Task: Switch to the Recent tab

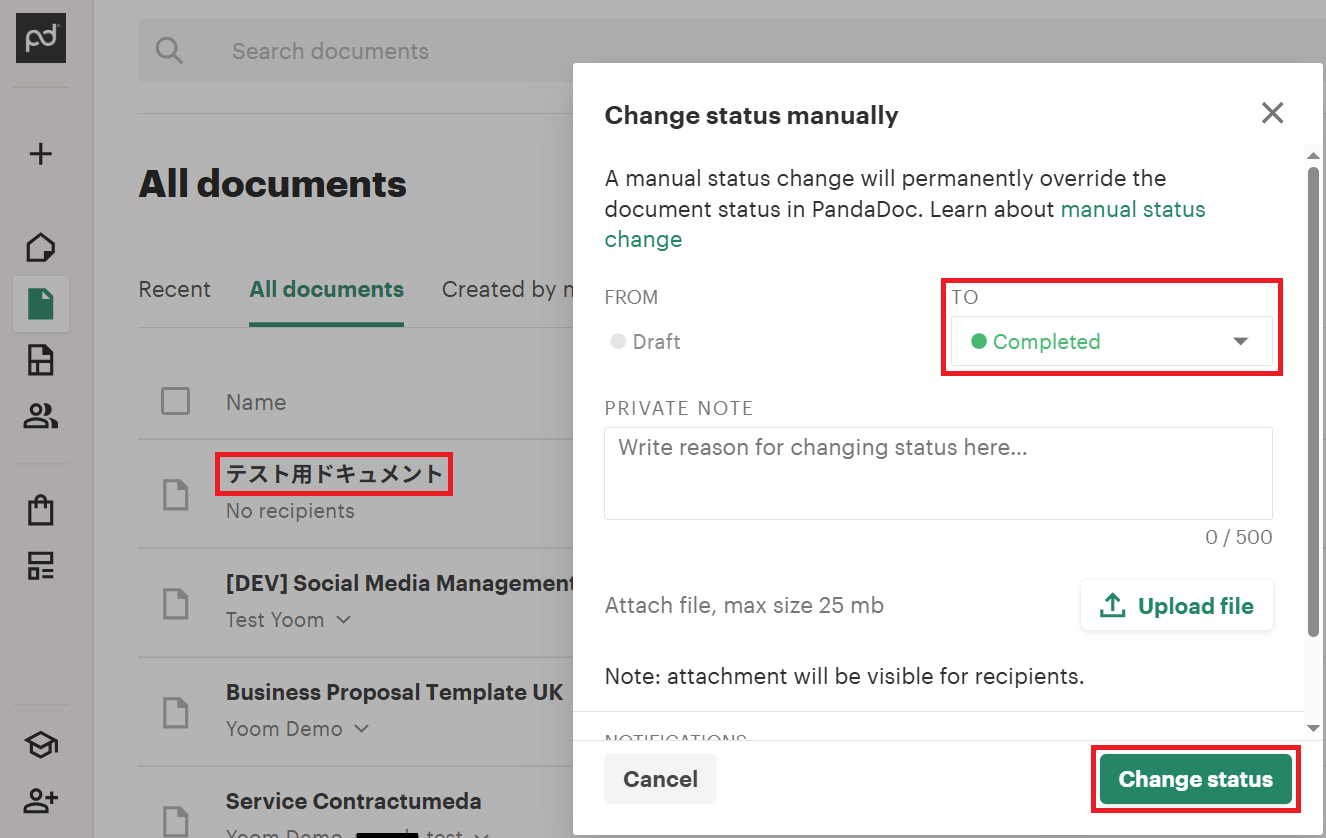Action: coord(174,290)
